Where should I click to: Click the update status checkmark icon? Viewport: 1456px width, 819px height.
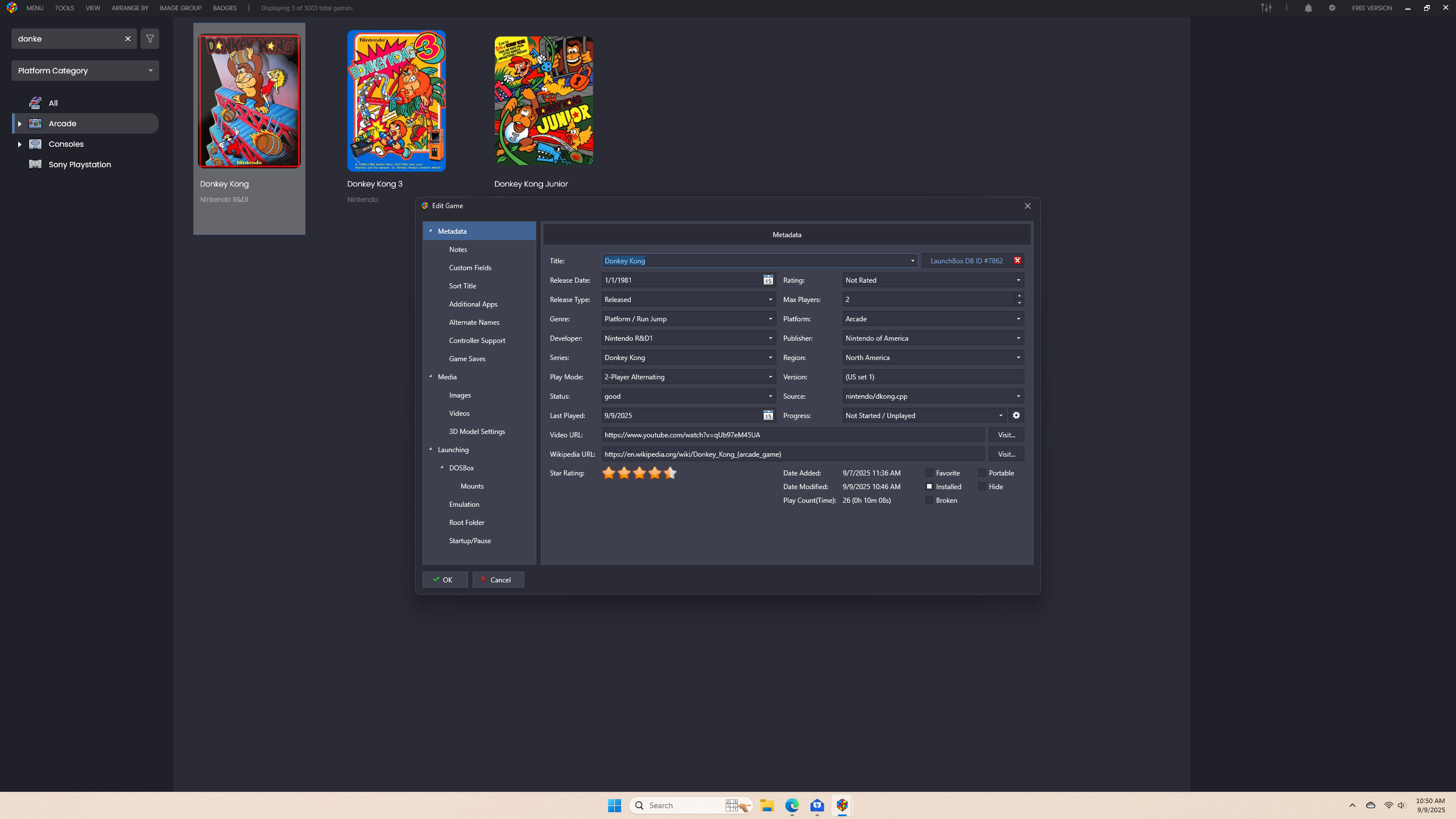click(x=1332, y=8)
